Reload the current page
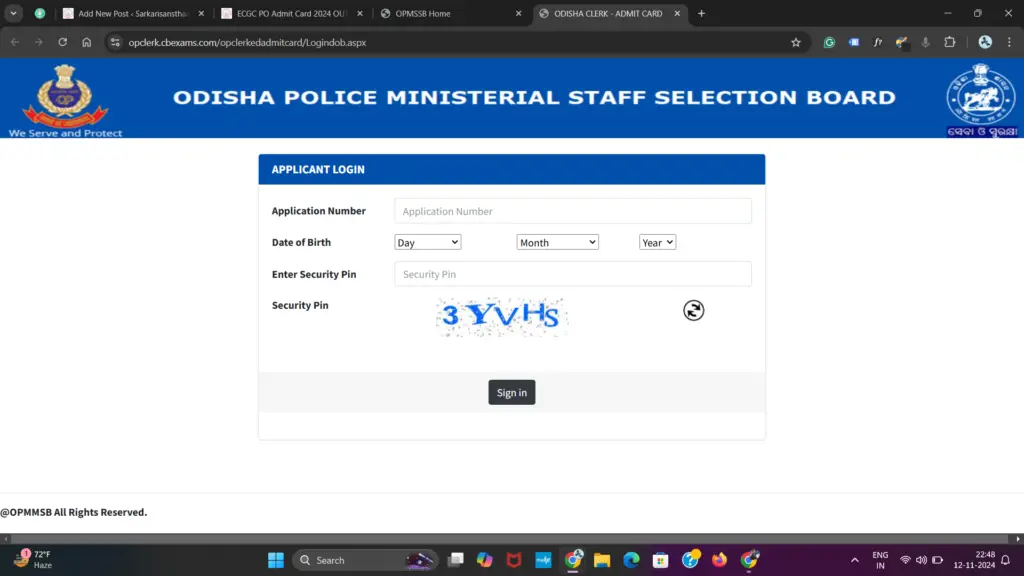Image resolution: width=1024 pixels, height=576 pixels. click(x=63, y=42)
